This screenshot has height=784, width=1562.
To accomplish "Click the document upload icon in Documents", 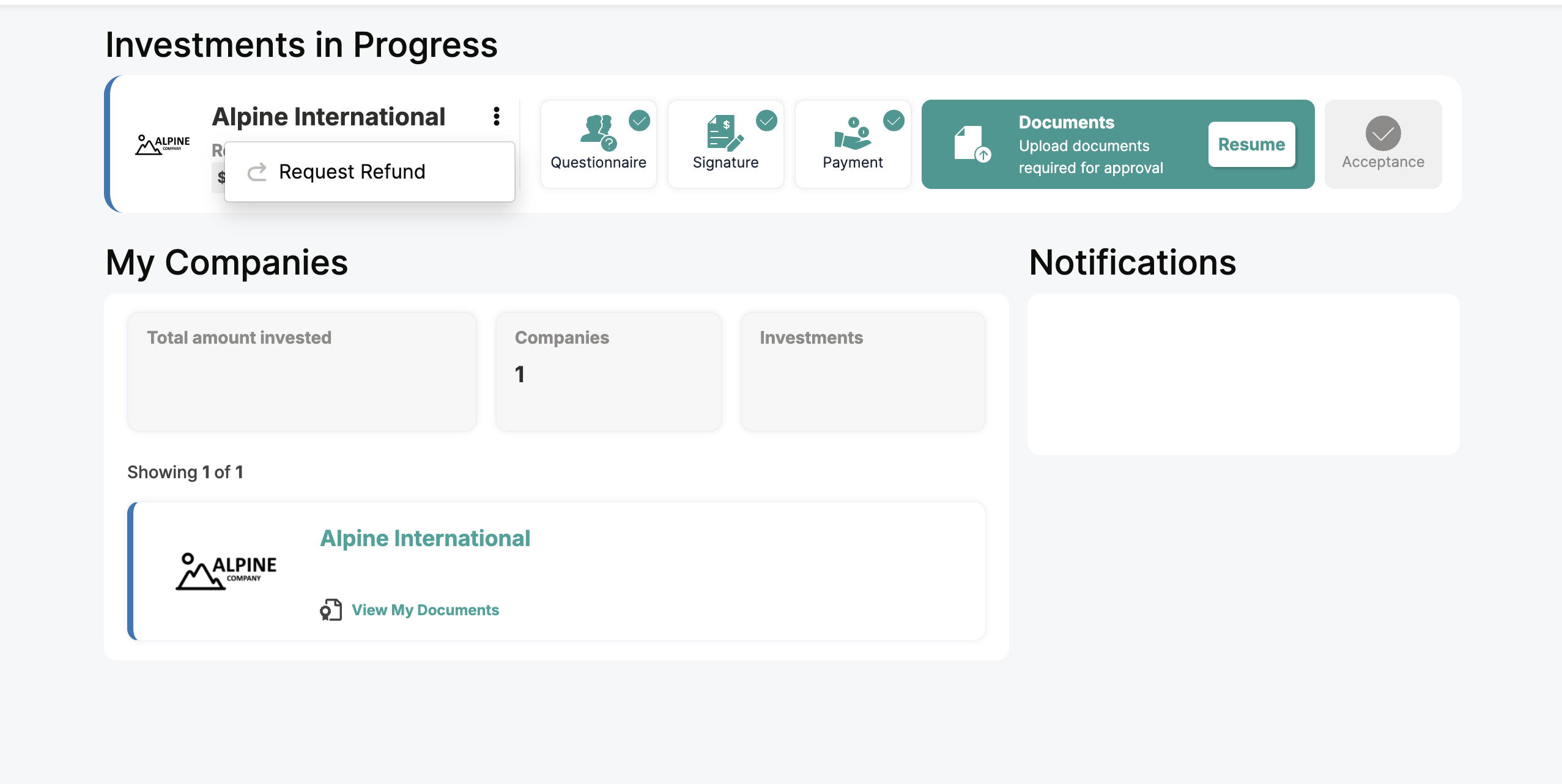I will pyautogui.click(x=972, y=145).
